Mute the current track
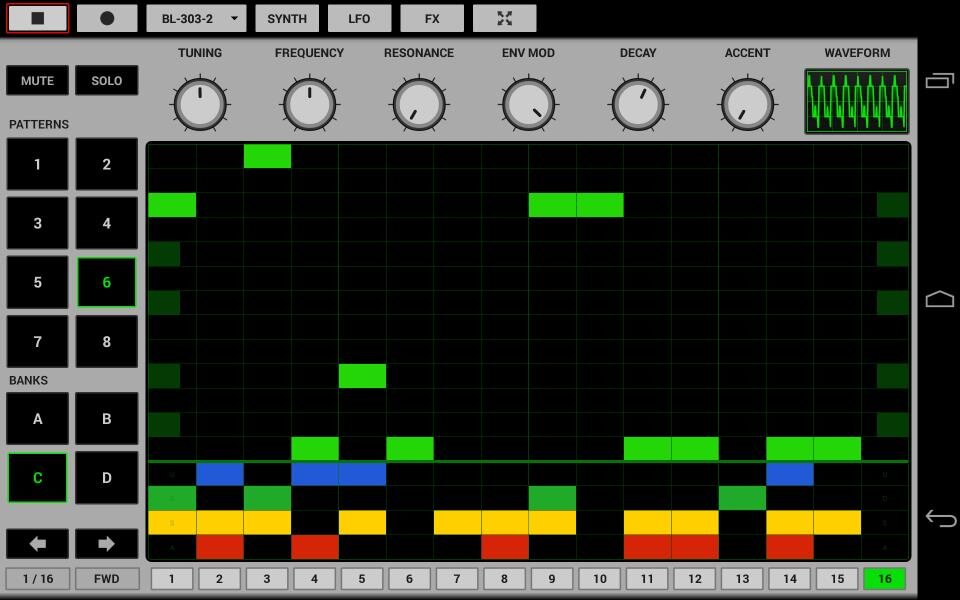This screenshot has height=600, width=960. point(38,81)
